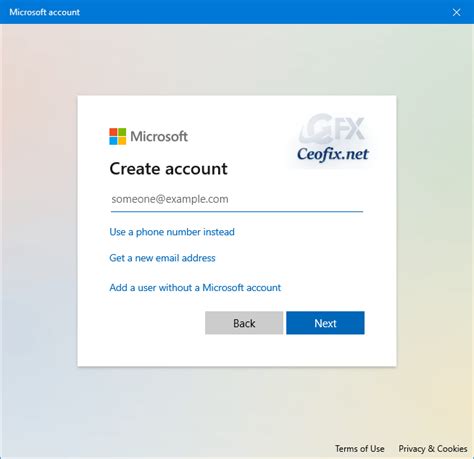Close the Microsoft account window
This screenshot has width=474, height=459.
pos(456,12)
